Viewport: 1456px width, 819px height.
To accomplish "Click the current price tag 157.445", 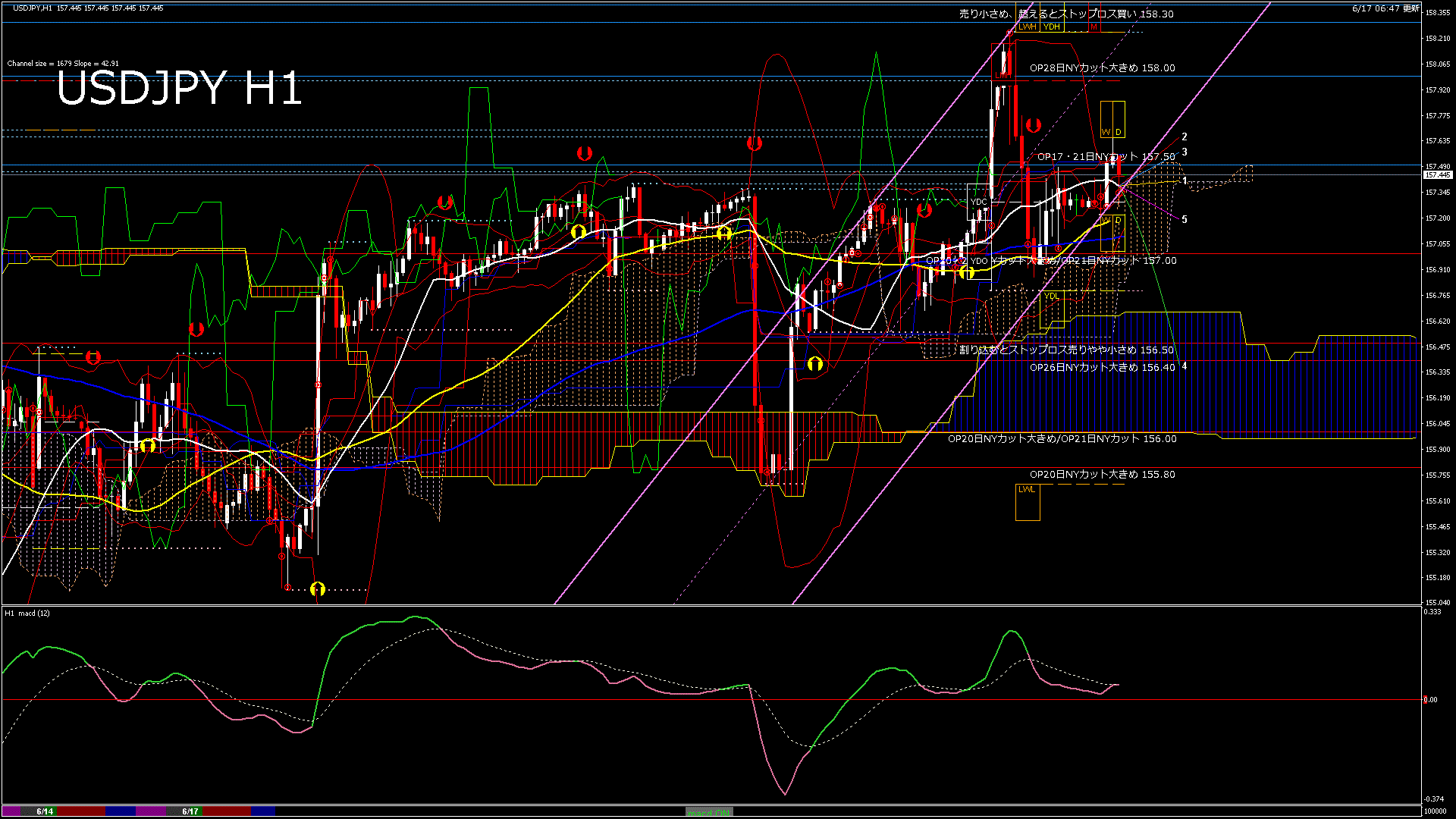I will [x=1437, y=175].
